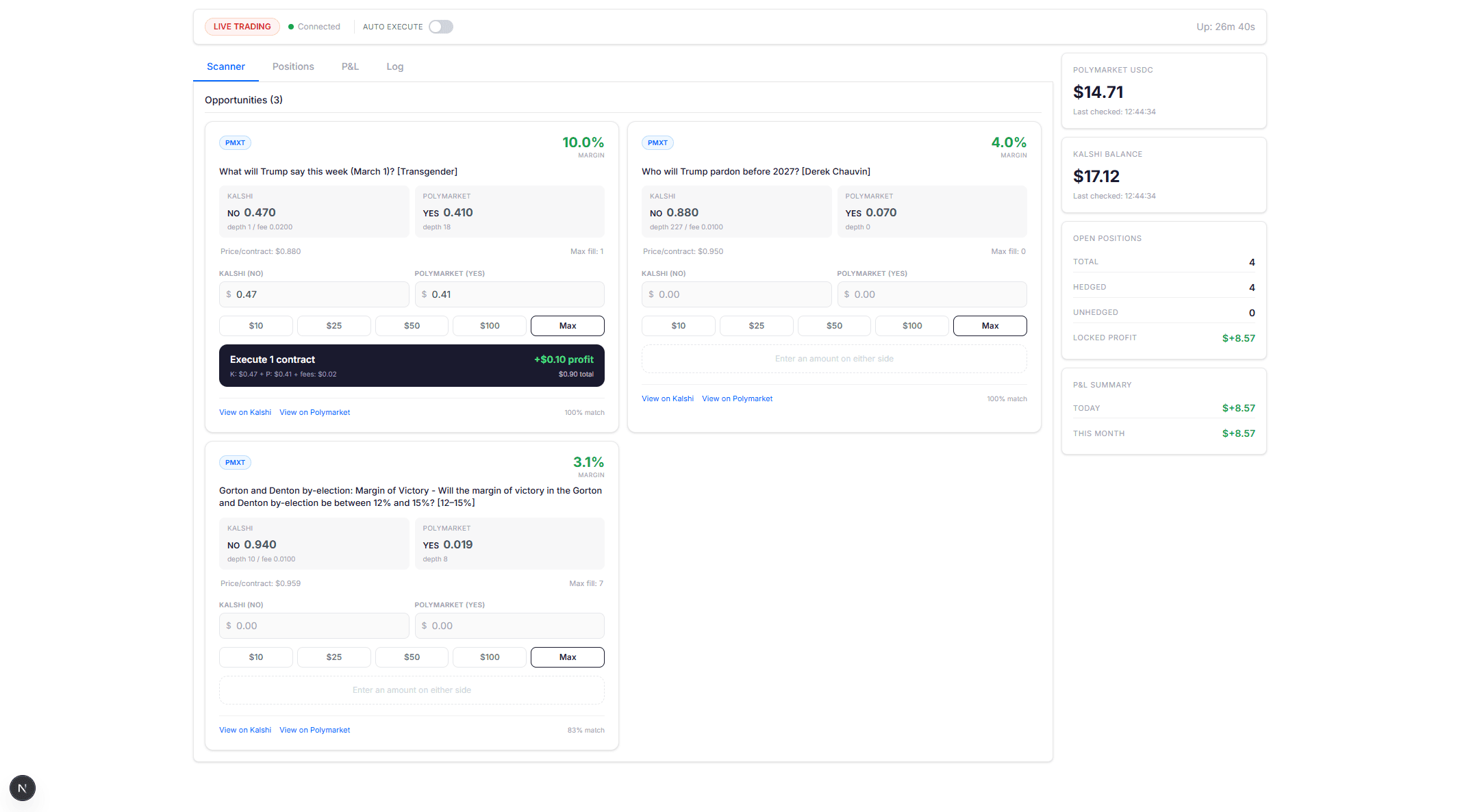Open View on Polymarket for Gorton by-election
The image size is (1460, 812).
click(x=314, y=730)
